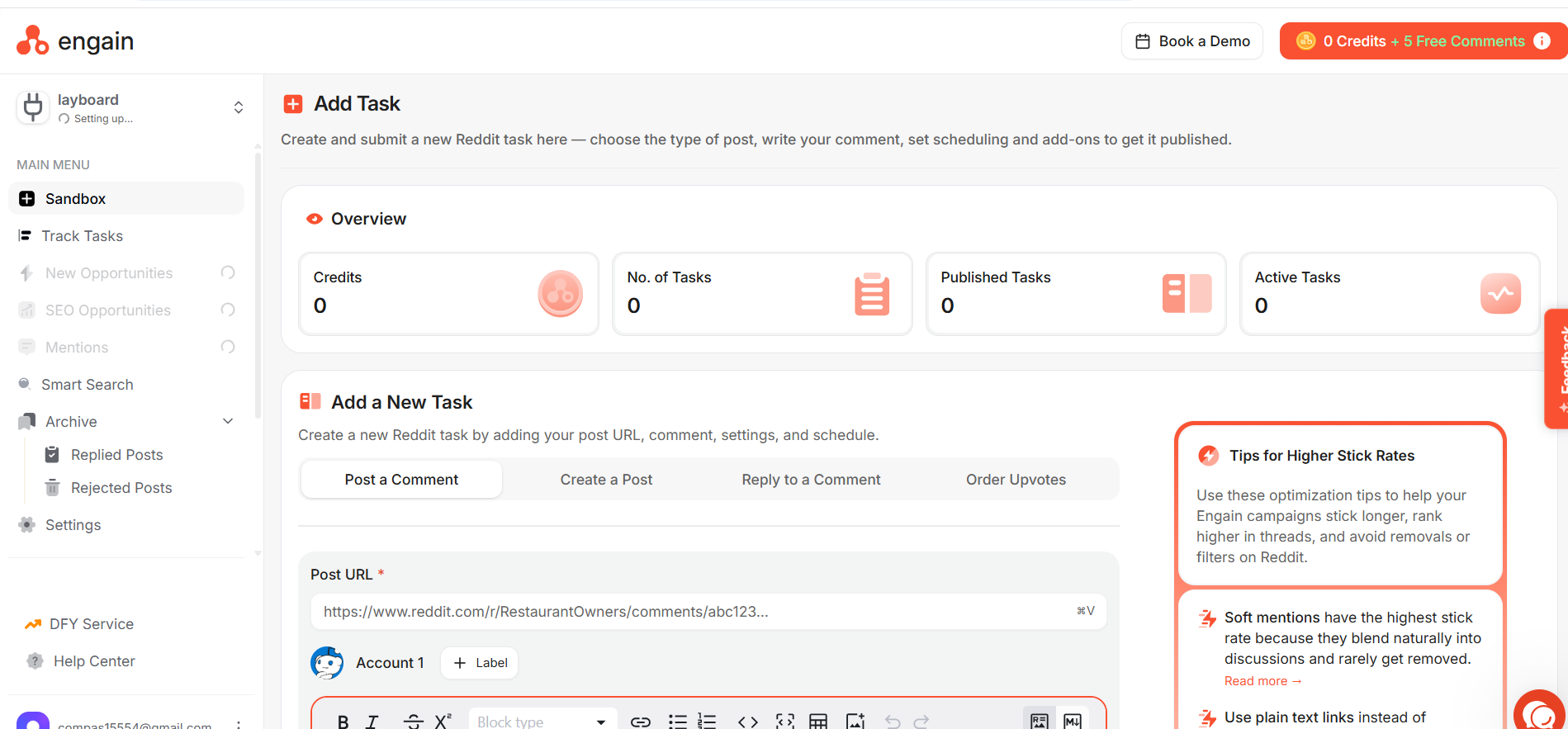The height and width of the screenshot is (729, 1568).
Task: Click the Published Tasks card icon
Action: [1187, 294]
